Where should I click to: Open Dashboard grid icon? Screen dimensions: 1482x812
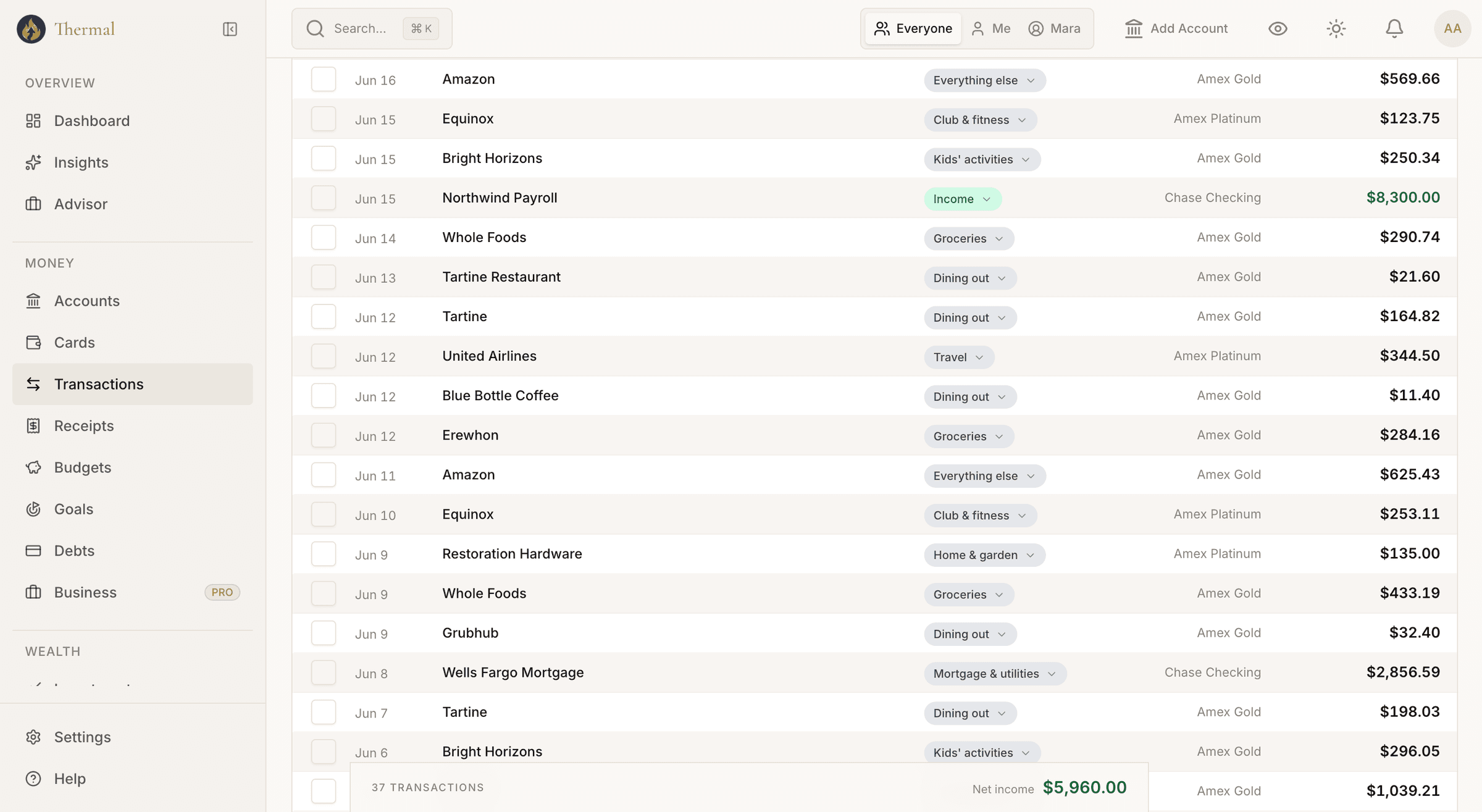(x=33, y=120)
